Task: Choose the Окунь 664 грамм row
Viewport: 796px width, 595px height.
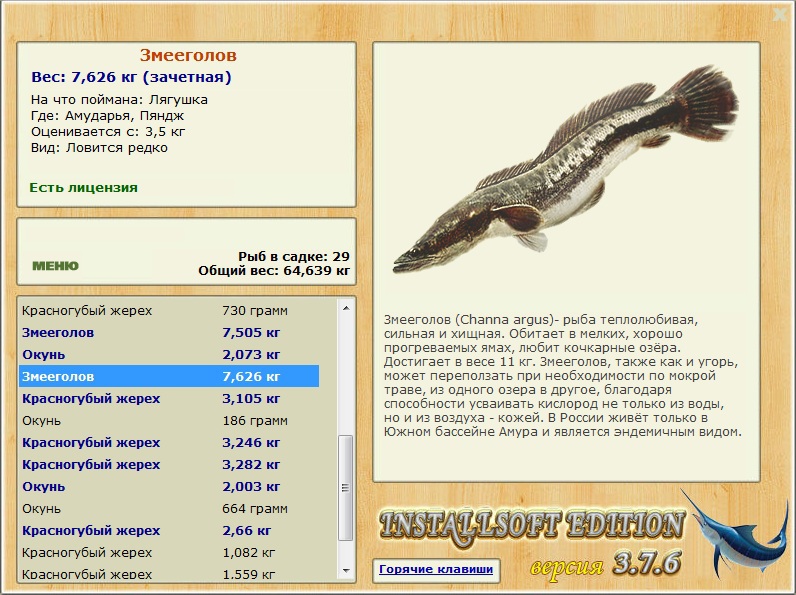Action: (x=170, y=508)
